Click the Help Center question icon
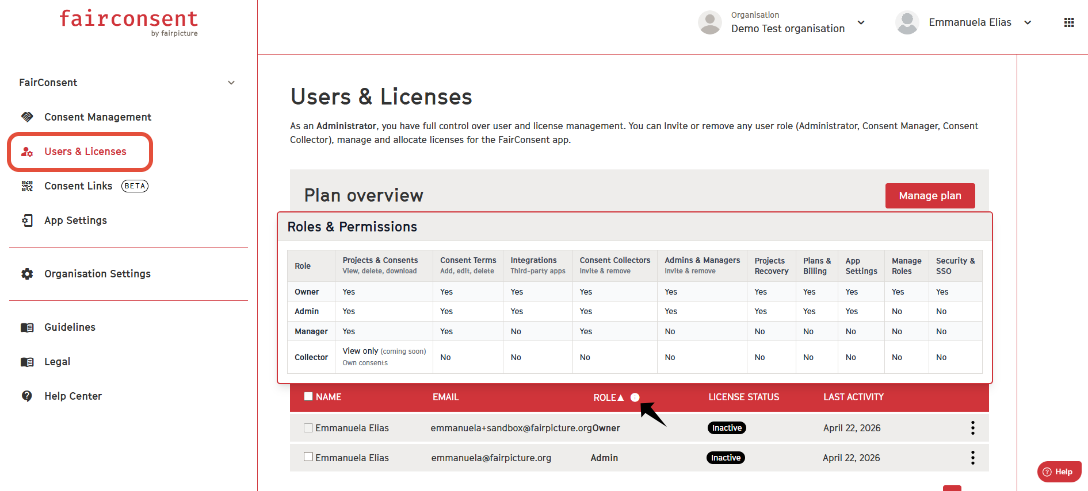The width and height of the screenshot is (1088, 491). point(27,396)
